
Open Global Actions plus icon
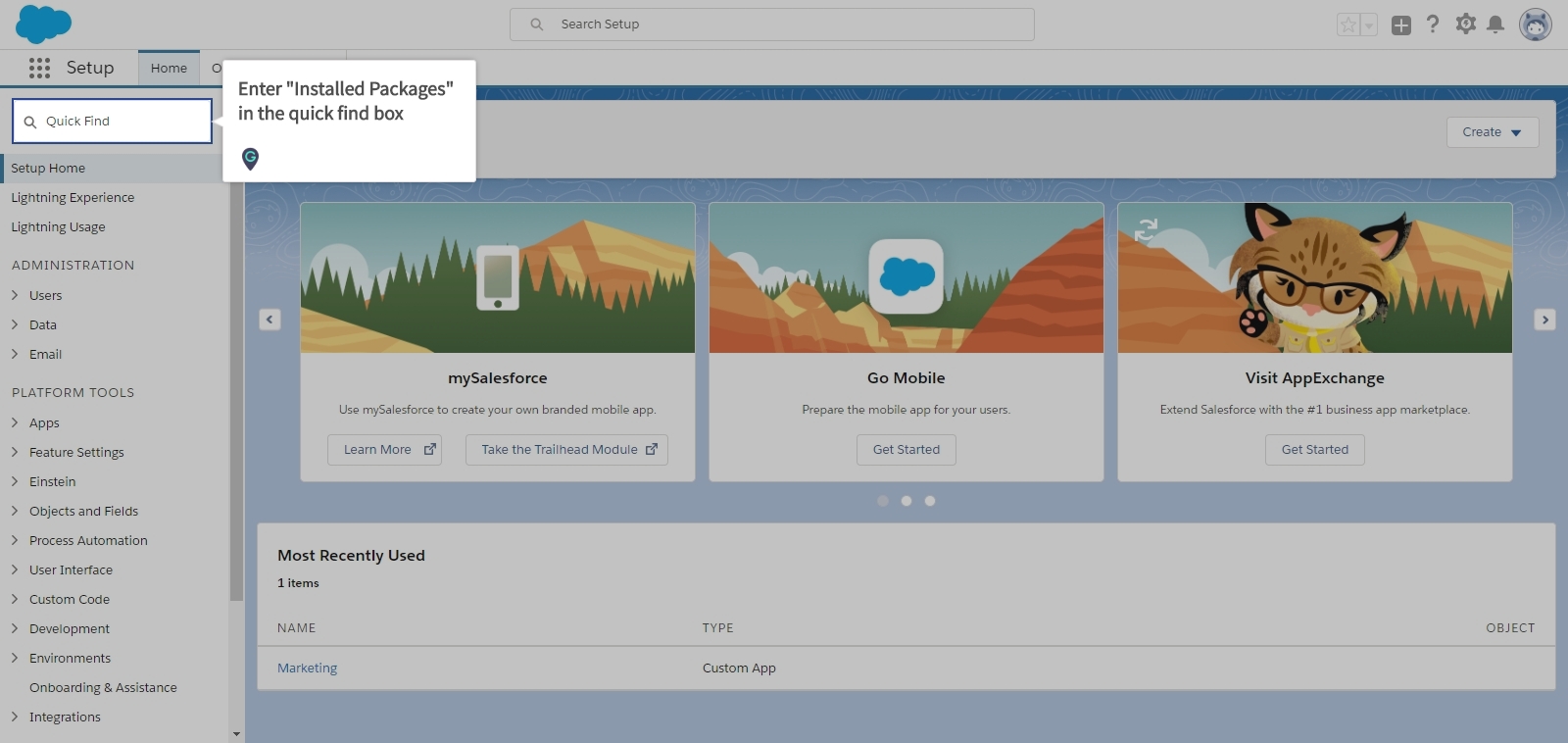1401,25
